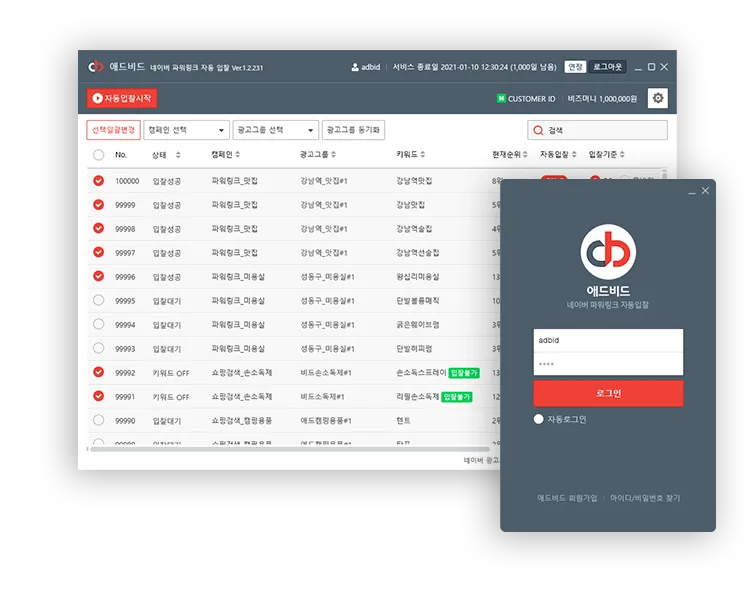Click the 애드비드 logo in title bar
The image size is (750, 600).
tap(96, 67)
